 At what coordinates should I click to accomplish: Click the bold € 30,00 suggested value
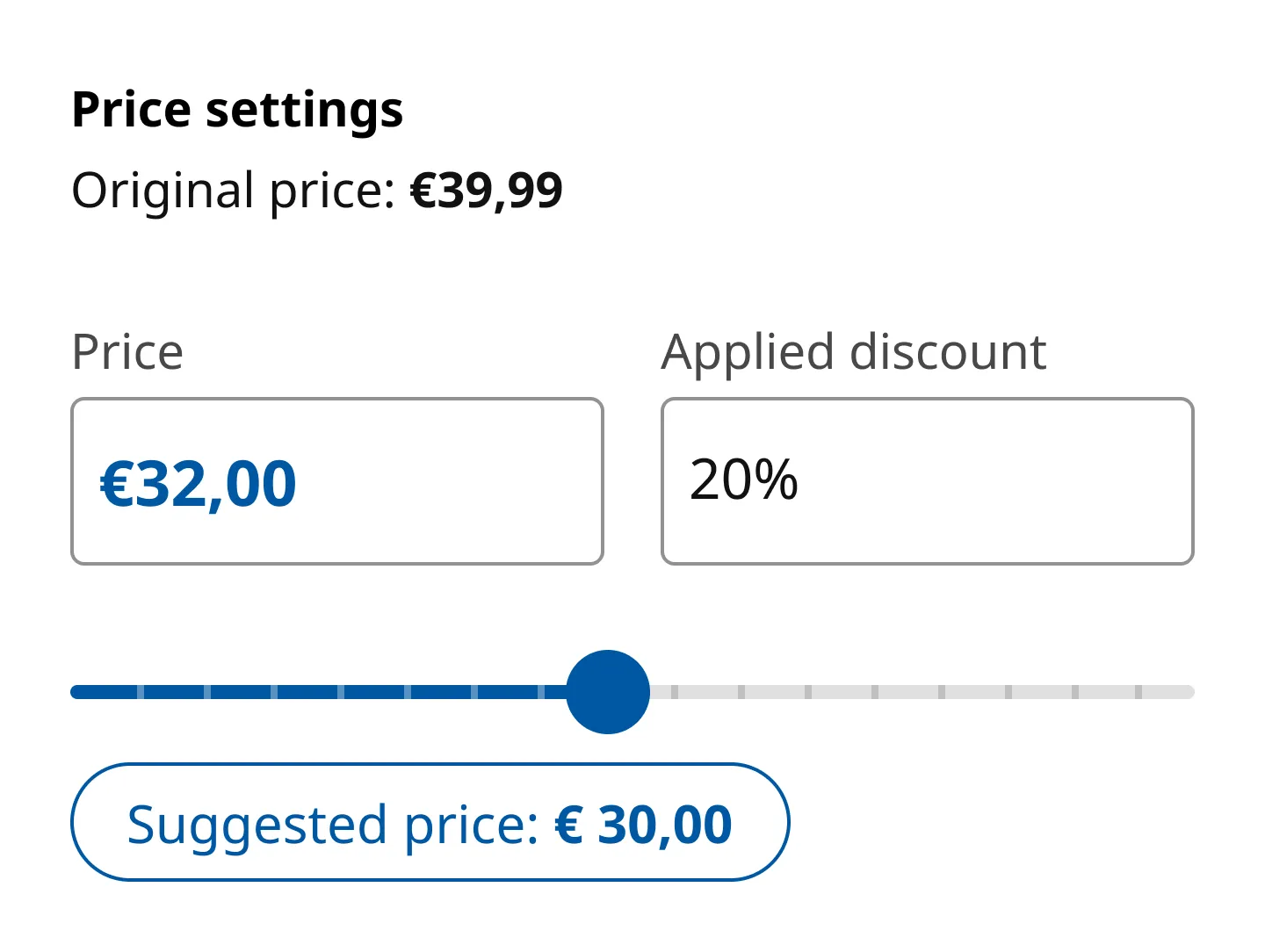643,822
